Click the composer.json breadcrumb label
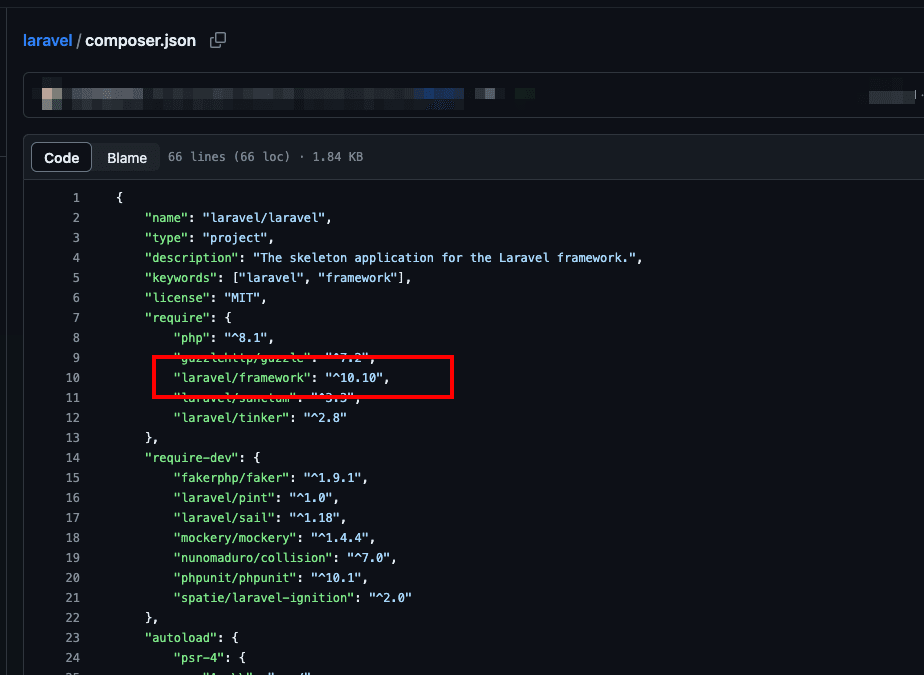 140,41
